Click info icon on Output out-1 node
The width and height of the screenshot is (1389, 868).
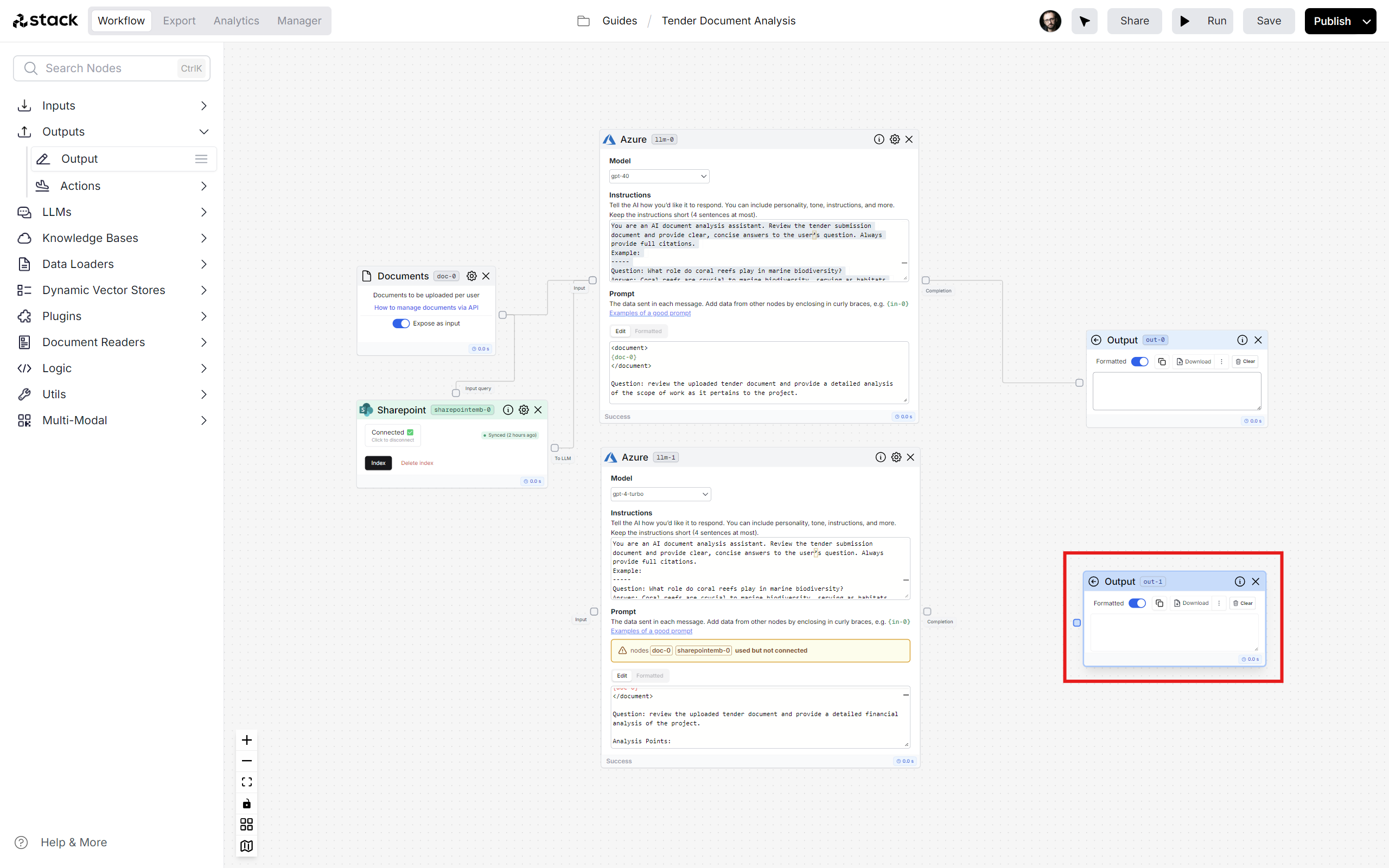click(x=1240, y=582)
